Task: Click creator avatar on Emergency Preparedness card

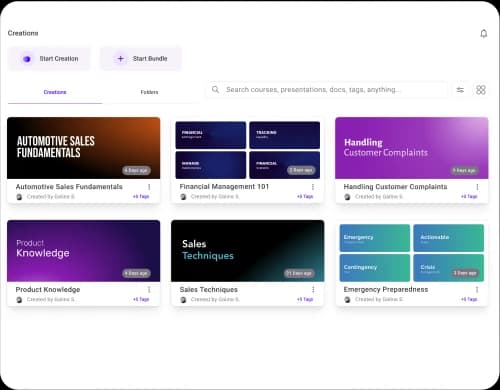Action: pos(347,300)
